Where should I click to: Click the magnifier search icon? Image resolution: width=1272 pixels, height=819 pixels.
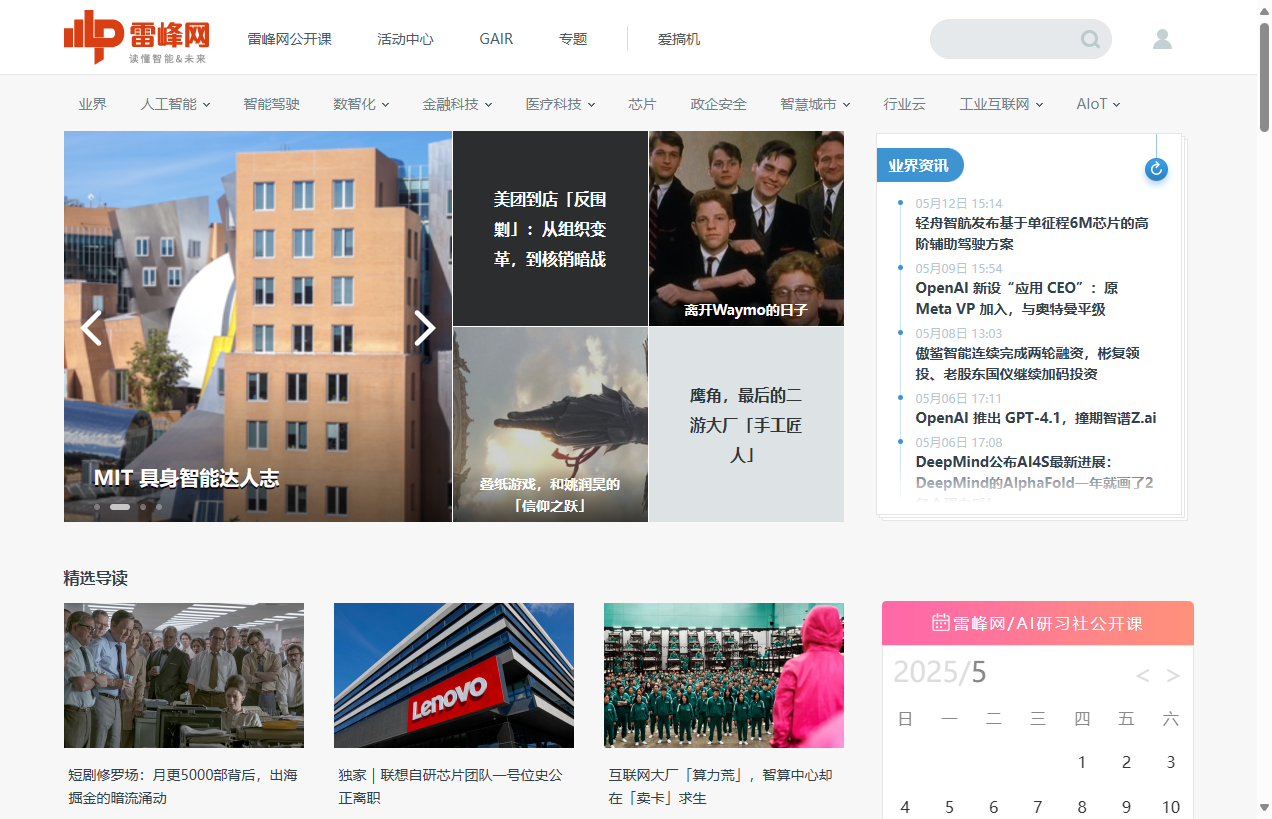(1090, 40)
